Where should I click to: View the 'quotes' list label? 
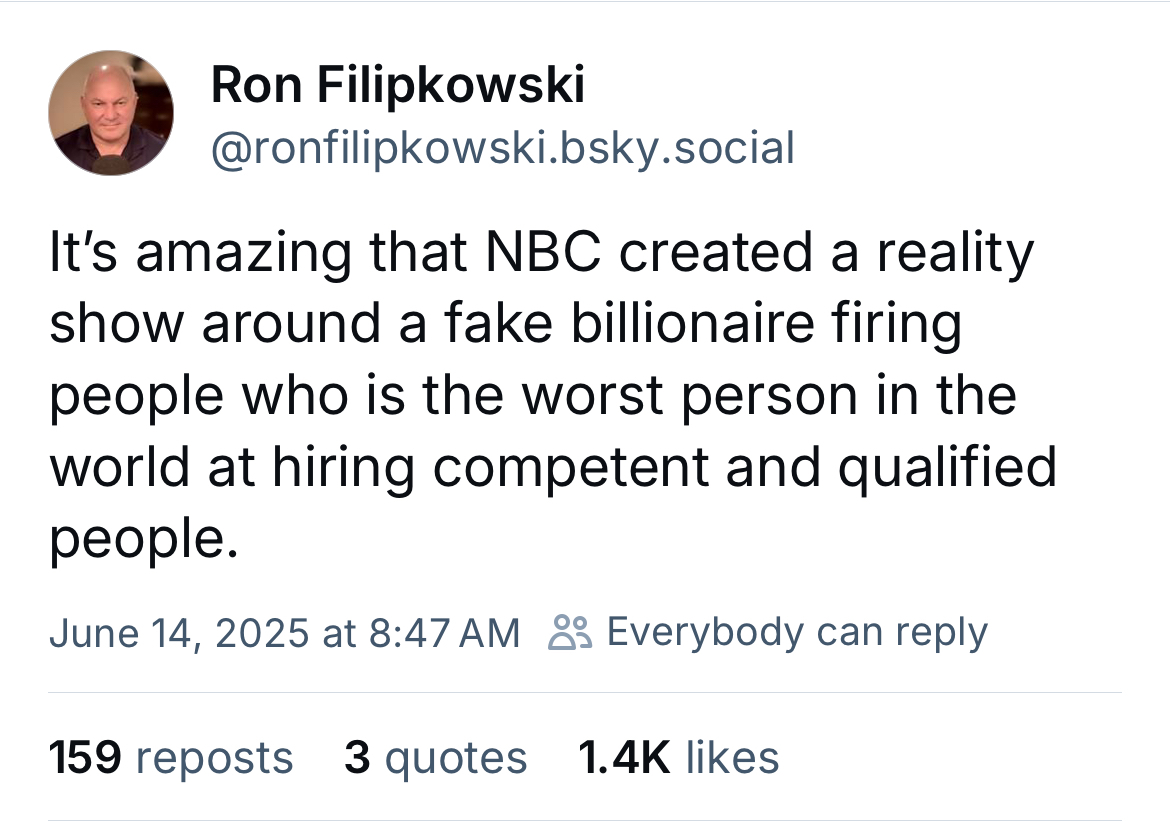tap(456, 757)
